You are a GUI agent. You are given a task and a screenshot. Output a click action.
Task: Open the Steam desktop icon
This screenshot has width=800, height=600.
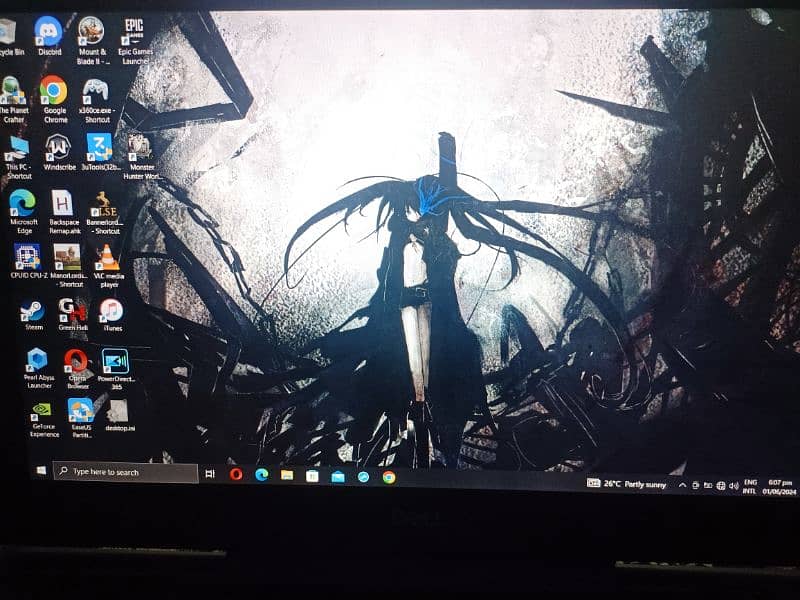[33, 311]
